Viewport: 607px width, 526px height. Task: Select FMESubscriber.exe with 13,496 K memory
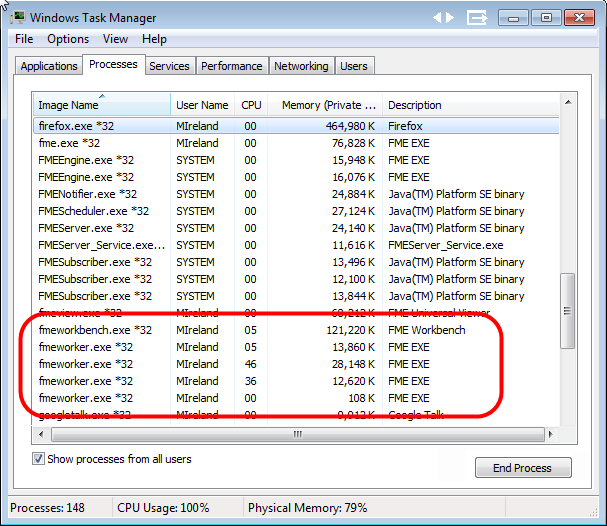coord(296,262)
